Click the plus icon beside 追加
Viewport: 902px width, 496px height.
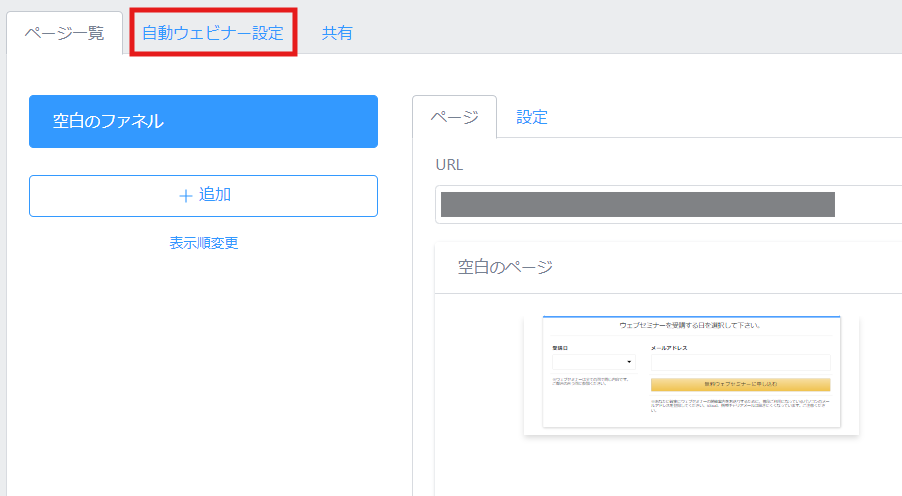pos(185,196)
